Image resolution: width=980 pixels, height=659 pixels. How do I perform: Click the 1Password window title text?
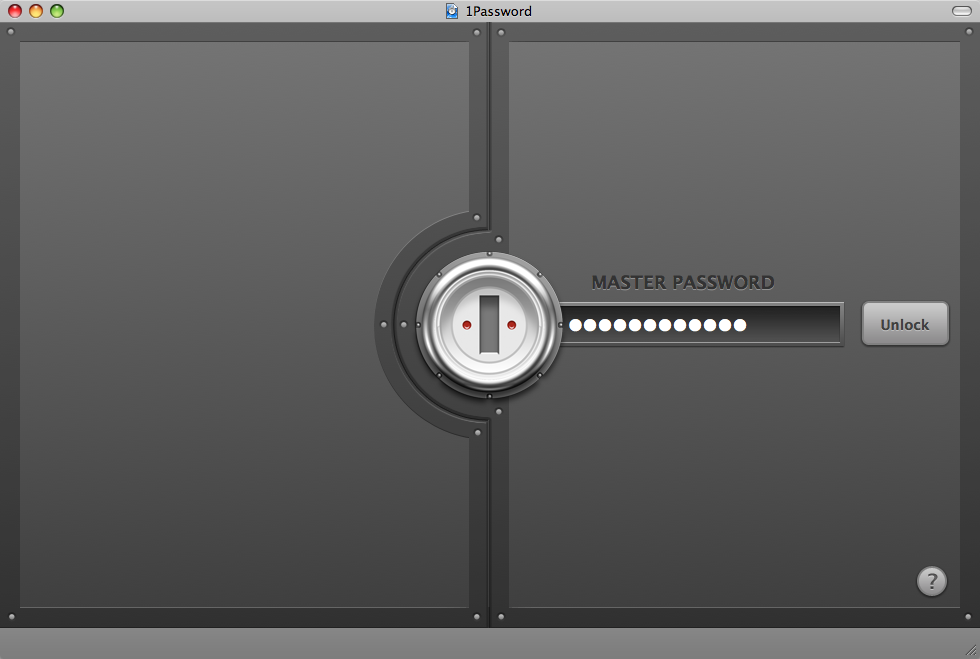pyautogui.click(x=498, y=11)
